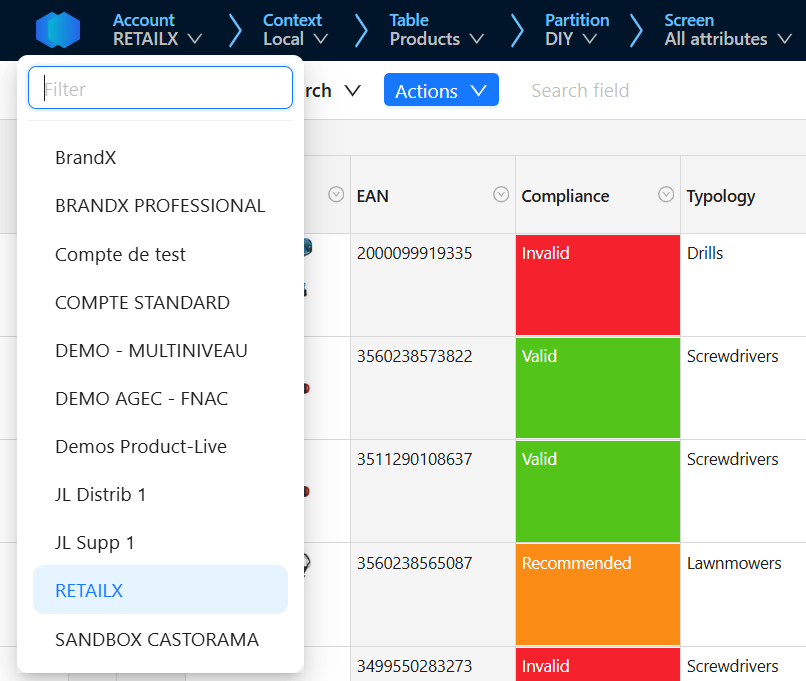
Task: Click the account Filter input field
Action: click(160, 89)
